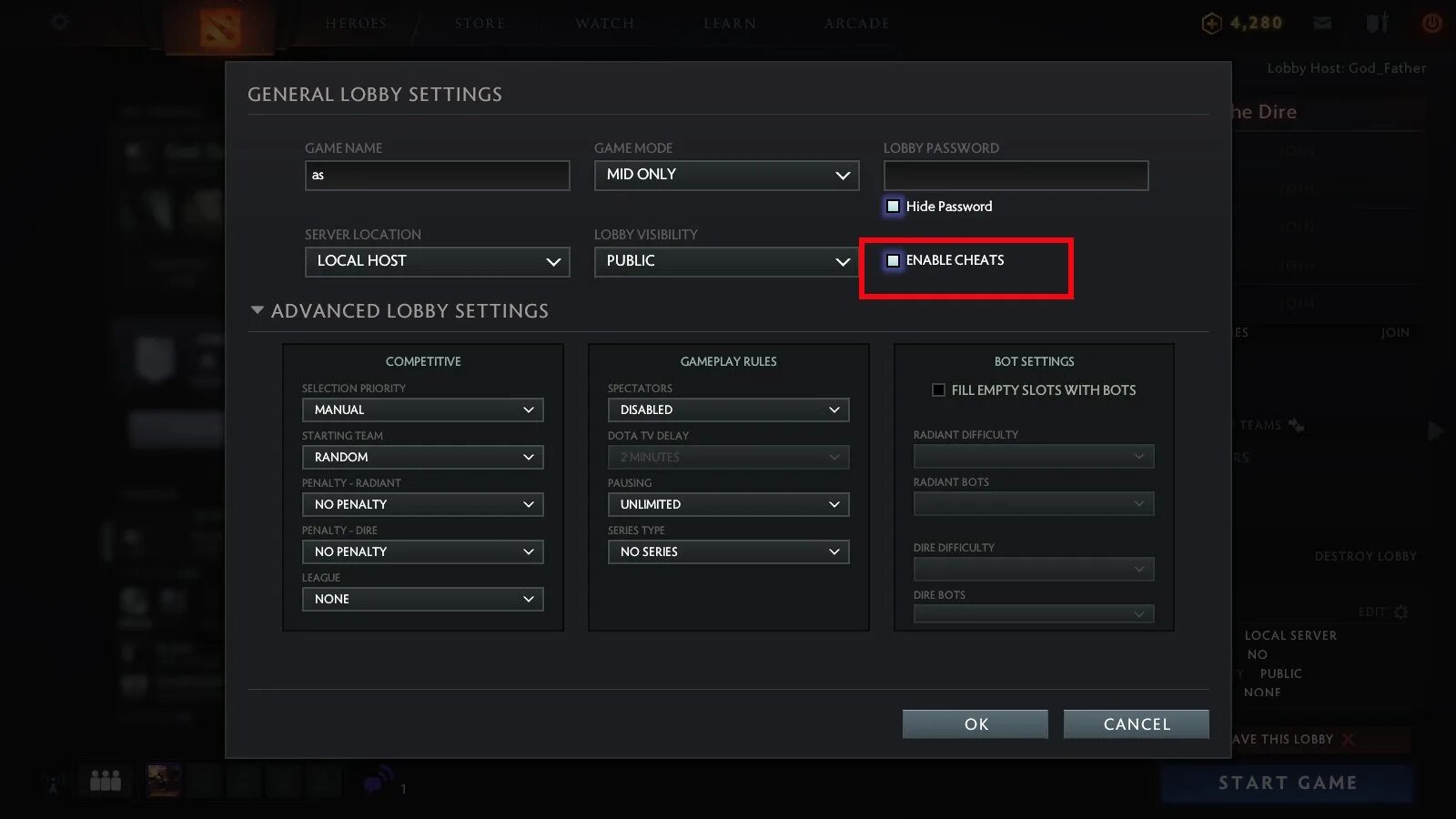Open the chat bubble icon at the bottom
This screenshot has width=1456, height=819.
pos(378,781)
